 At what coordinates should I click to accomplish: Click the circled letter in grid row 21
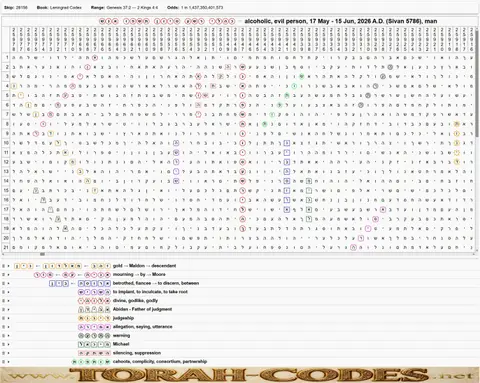(x=353, y=247)
